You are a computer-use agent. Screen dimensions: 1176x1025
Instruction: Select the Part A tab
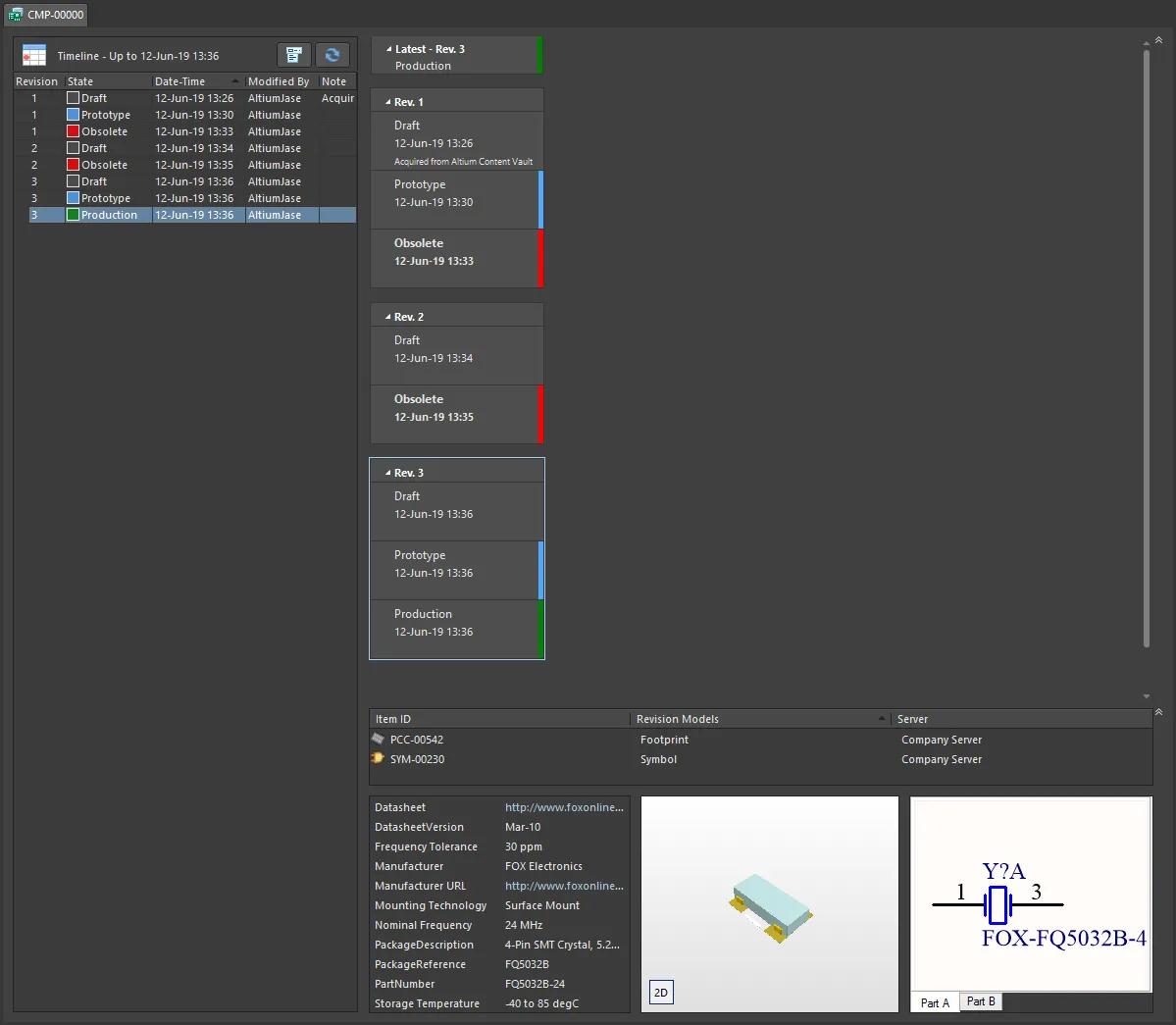[x=935, y=1002]
